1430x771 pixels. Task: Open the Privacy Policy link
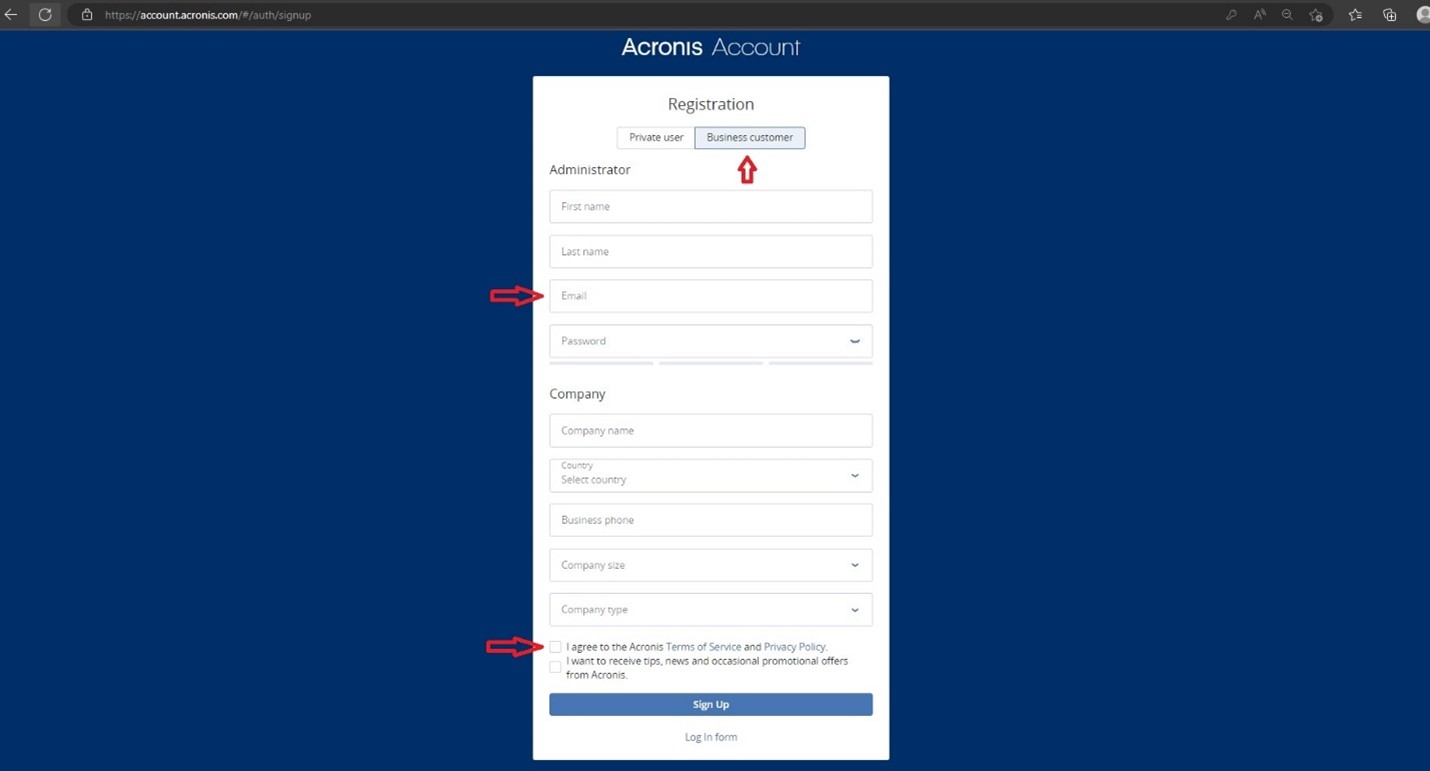point(795,647)
